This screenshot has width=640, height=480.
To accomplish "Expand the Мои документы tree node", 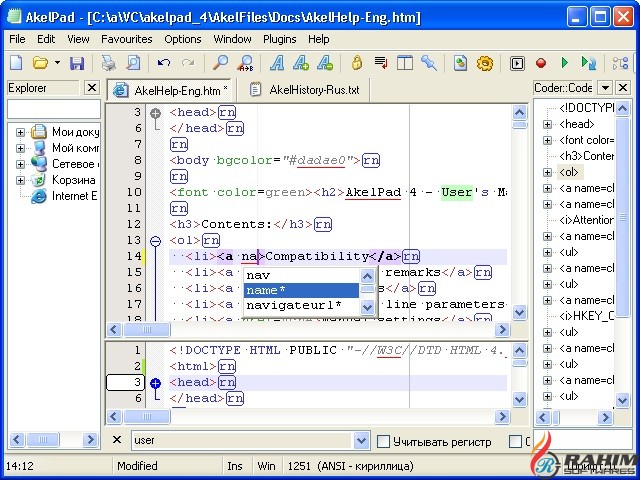I will coord(20,132).
